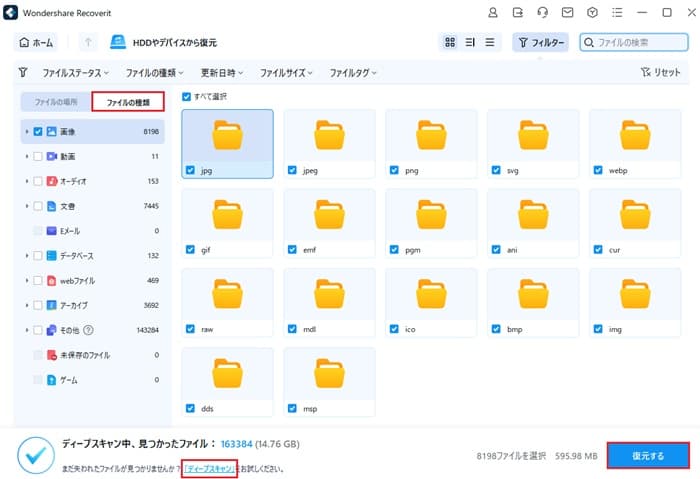Open the mail envelope icon
The width and height of the screenshot is (700, 479).
pos(567,12)
